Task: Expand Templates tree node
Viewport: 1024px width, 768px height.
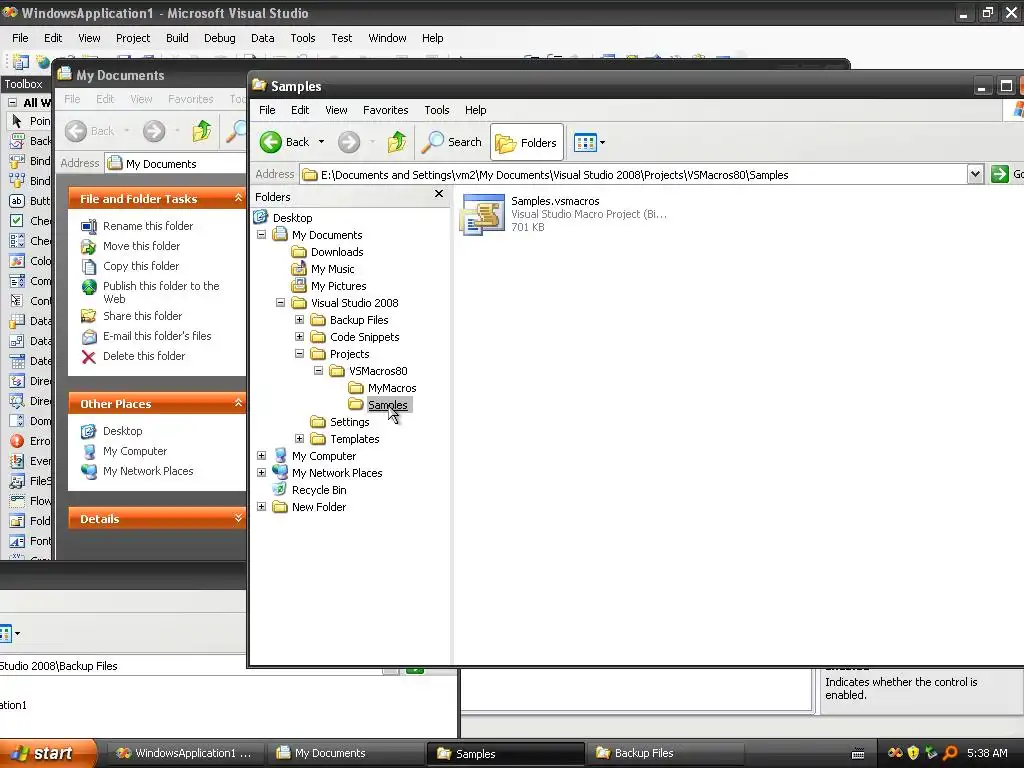Action: (x=299, y=438)
